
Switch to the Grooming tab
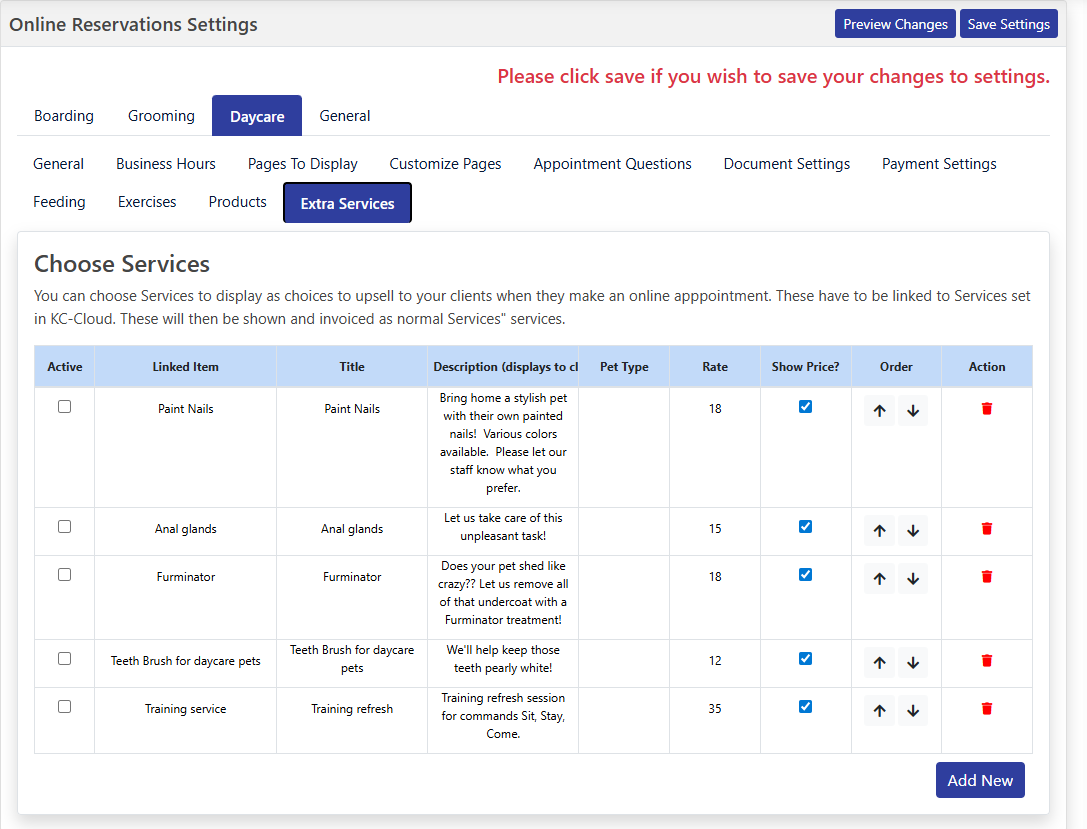tap(161, 116)
